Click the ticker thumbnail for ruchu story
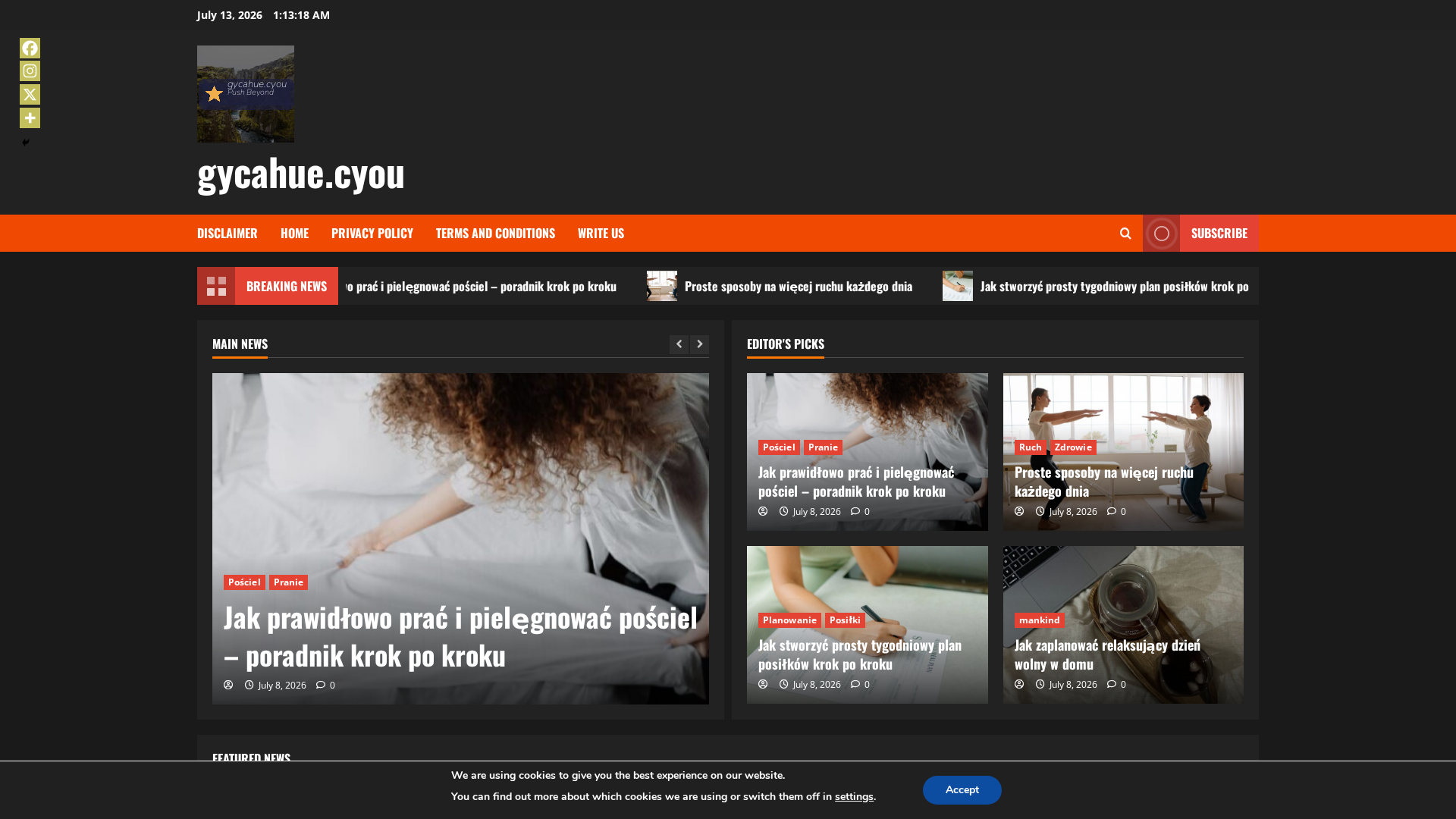 tap(662, 286)
